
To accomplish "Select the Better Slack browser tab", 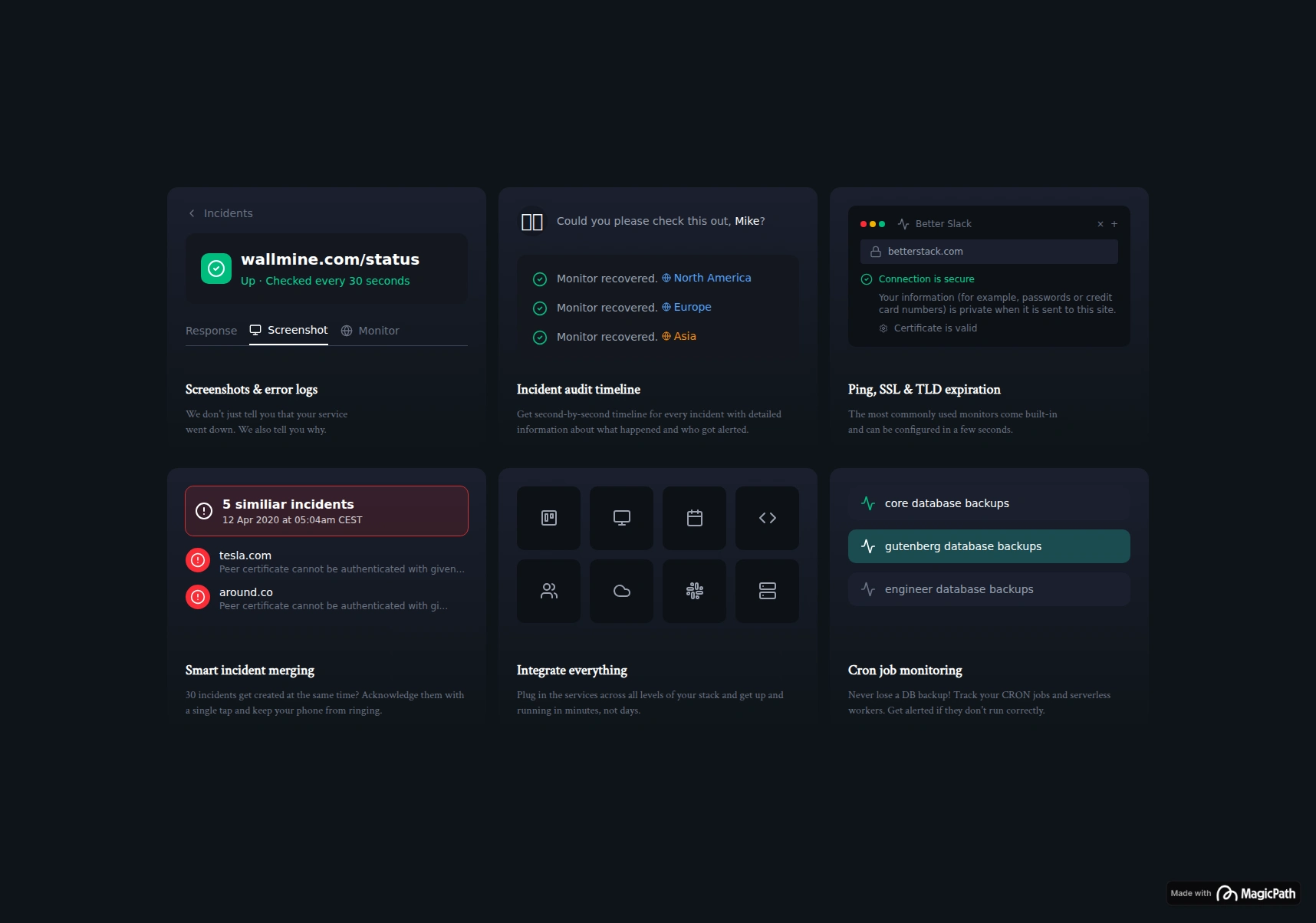I will click(934, 224).
